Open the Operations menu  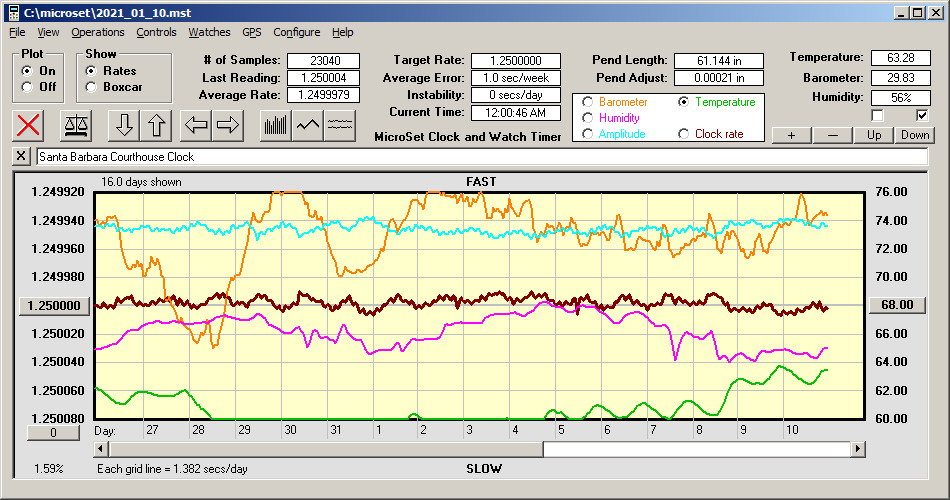click(x=98, y=32)
